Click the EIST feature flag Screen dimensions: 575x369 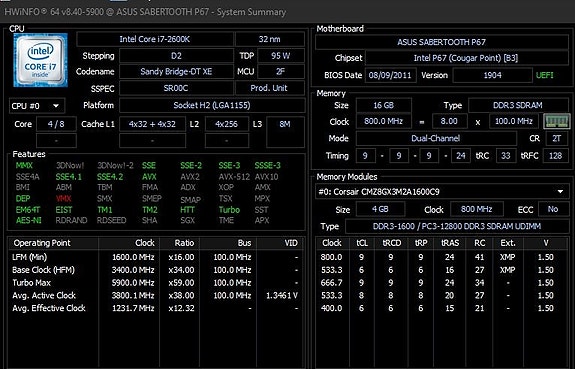pyautogui.click(x=64, y=210)
